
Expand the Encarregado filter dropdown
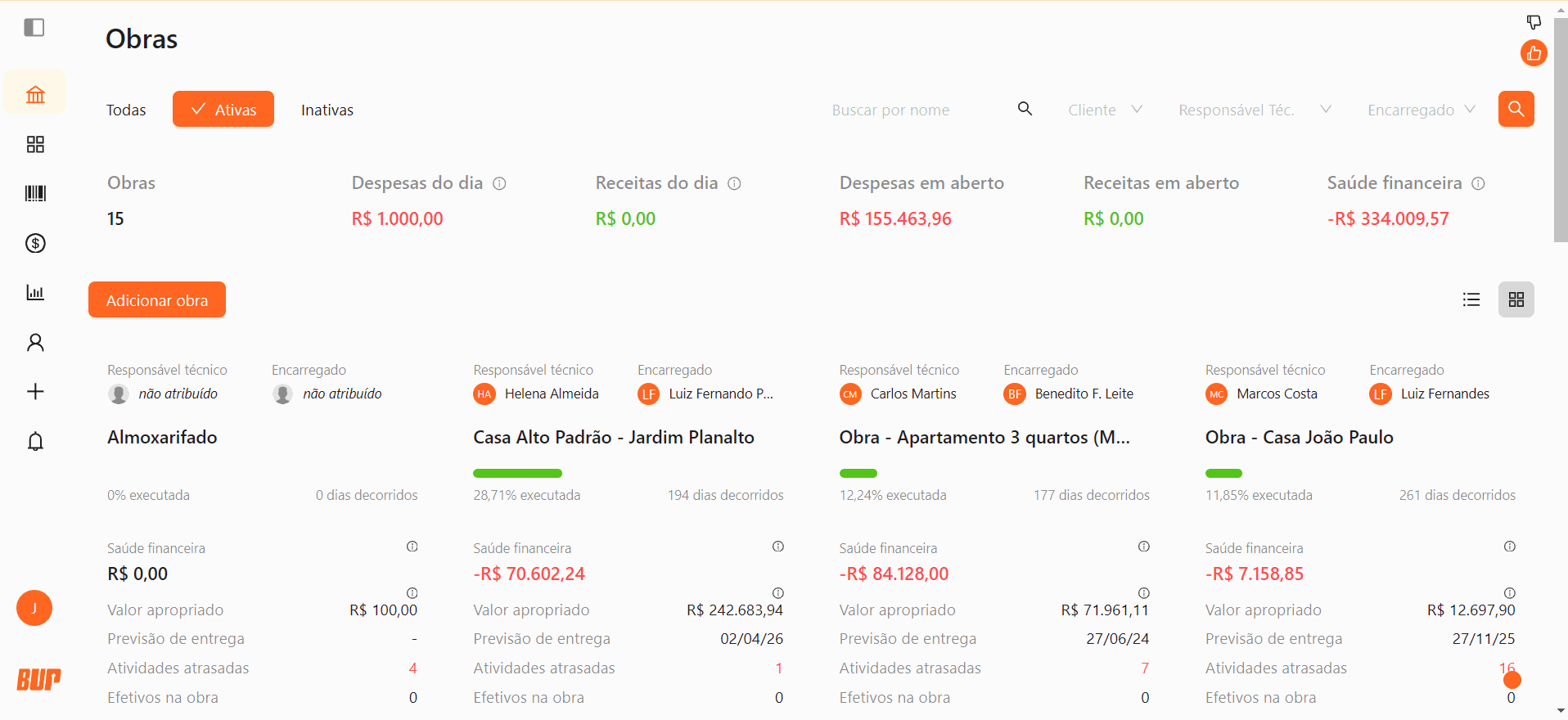(1421, 110)
